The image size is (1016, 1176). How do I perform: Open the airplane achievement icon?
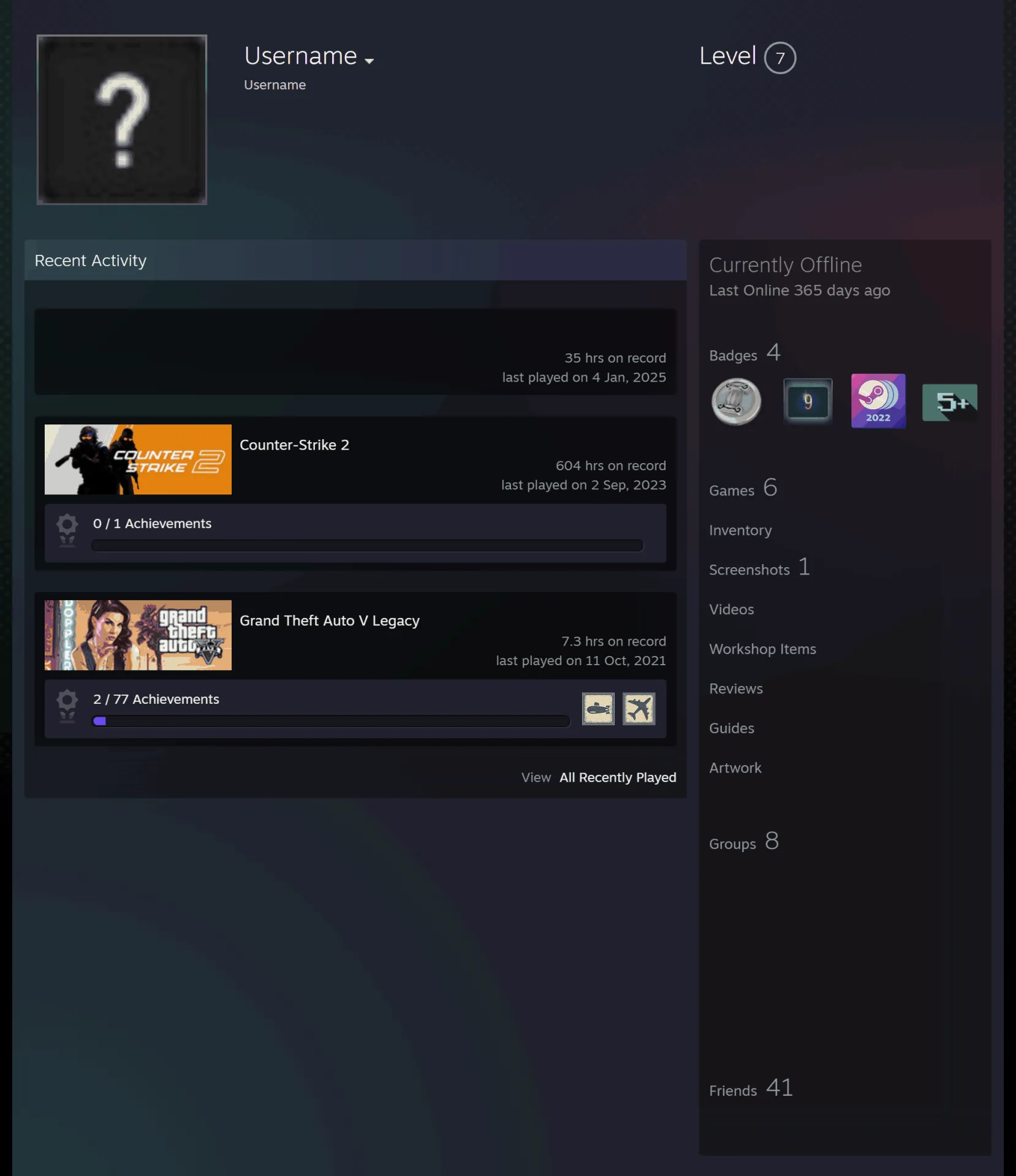[x=639, y=709]
